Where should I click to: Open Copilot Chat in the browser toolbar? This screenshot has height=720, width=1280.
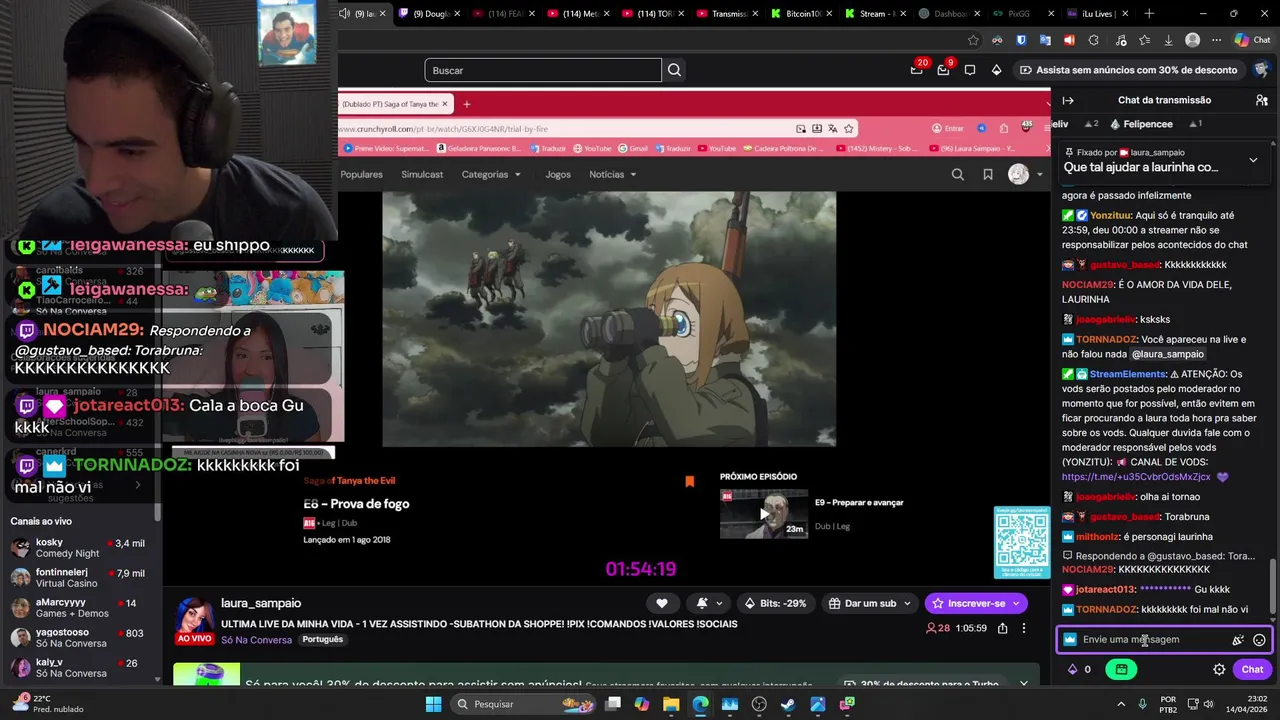(x=1253, y=40)
